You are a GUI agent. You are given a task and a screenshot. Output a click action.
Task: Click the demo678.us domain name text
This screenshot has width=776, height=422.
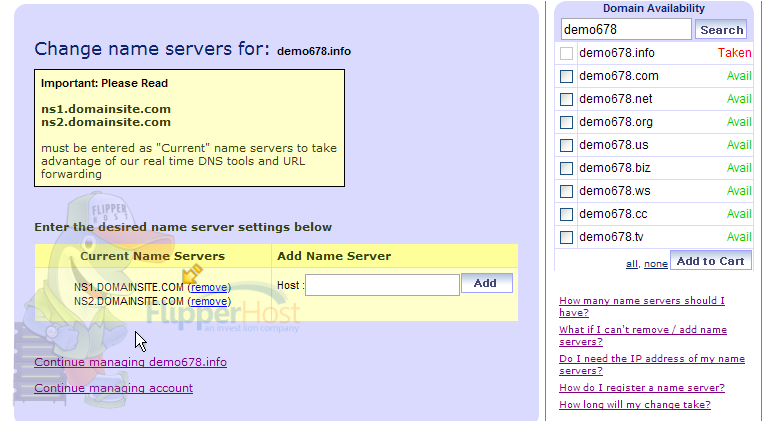[614, 145]
